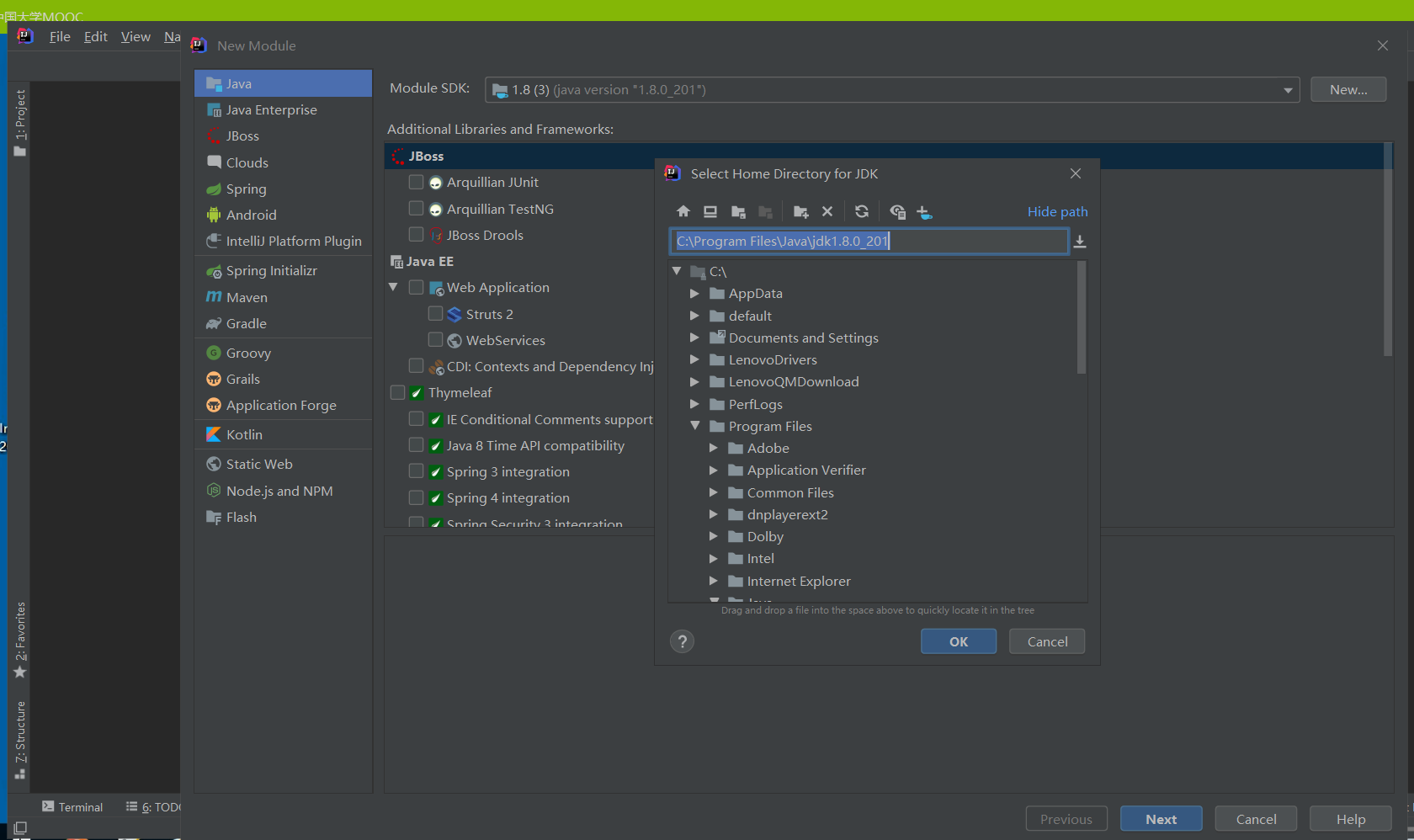Screen dimensions: 1414x840
Task: Click frameworks list vertical scrollbar
Action: (x=1388, y=250)
